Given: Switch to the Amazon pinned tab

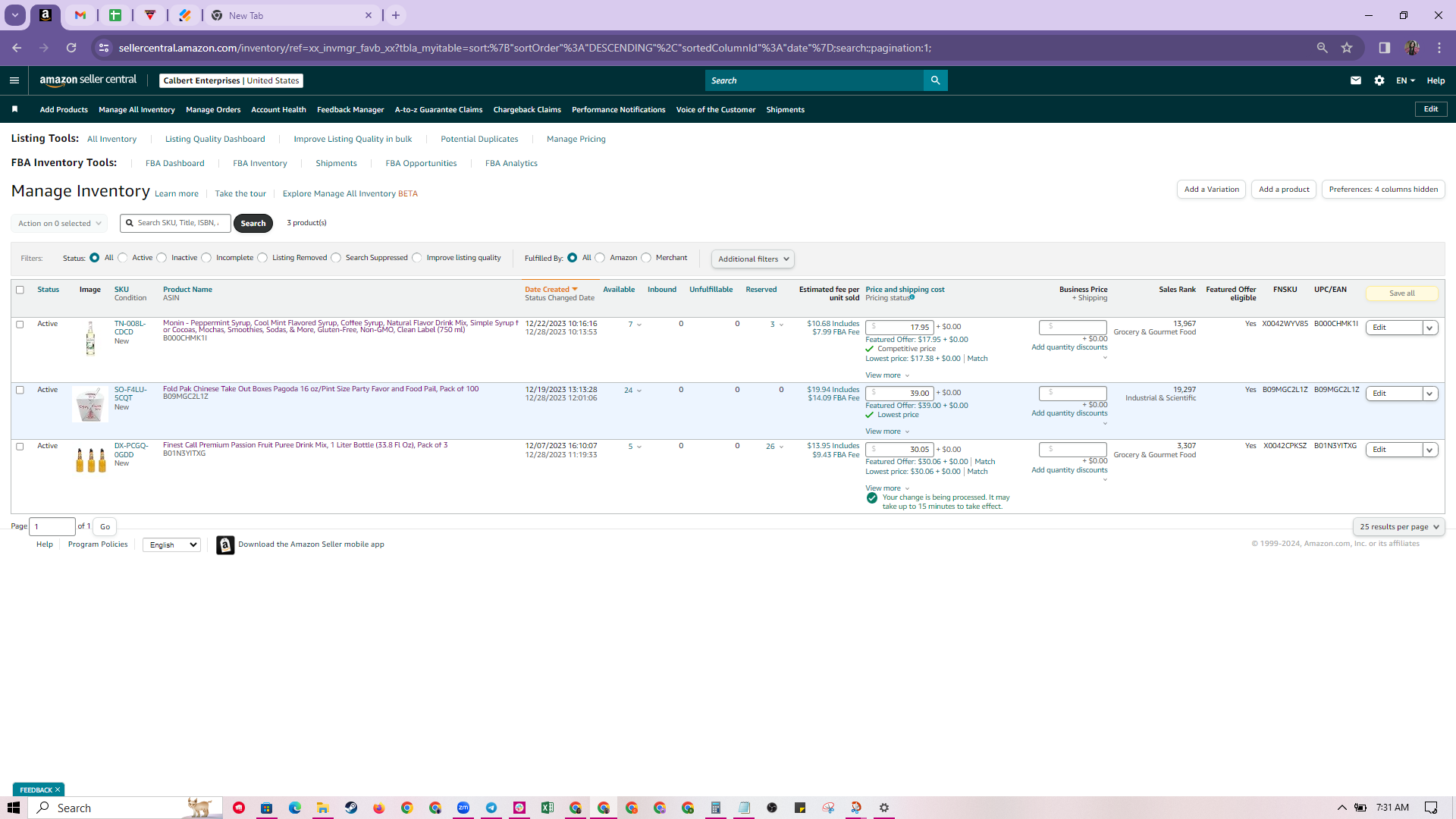Looking at the screenshot, I should (x=45, y=15).
